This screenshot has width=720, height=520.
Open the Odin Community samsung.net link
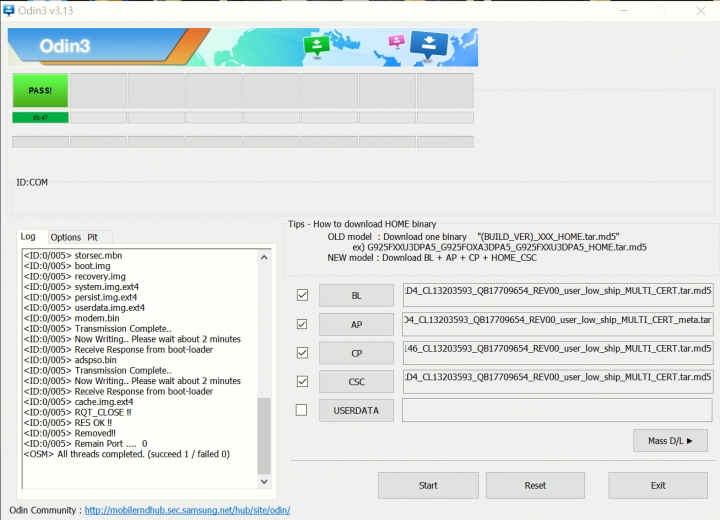(x=187, y=510)
